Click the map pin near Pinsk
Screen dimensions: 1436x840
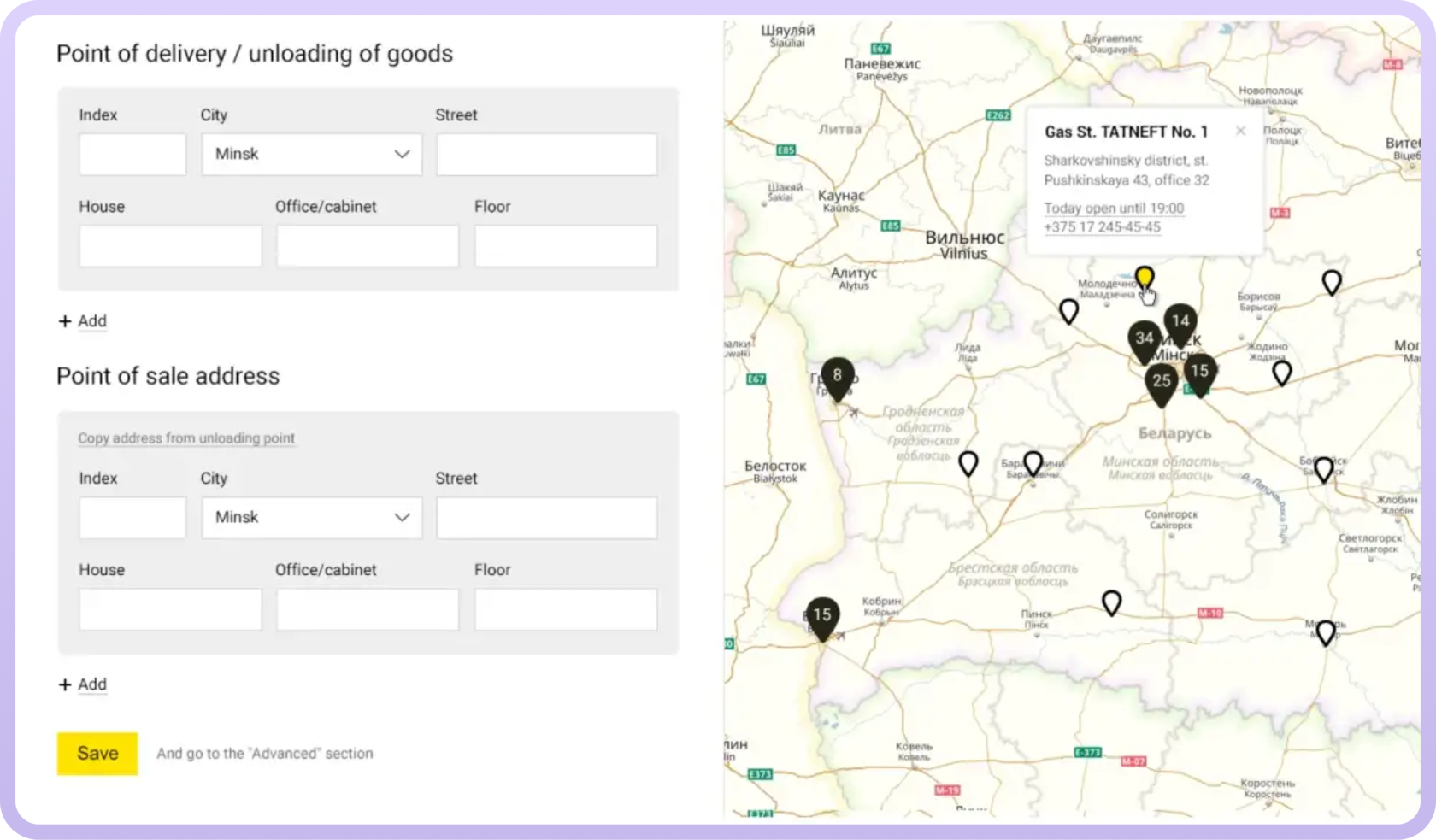pos(1111,602)
